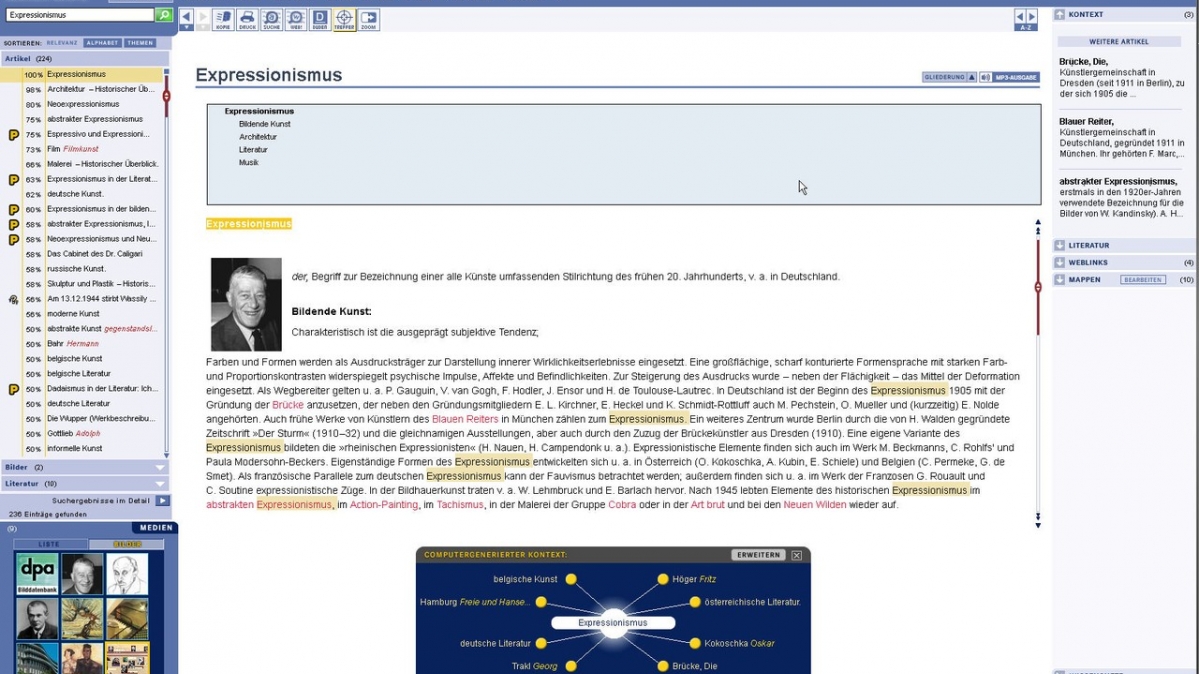Click the Zoom toolbar icon
Image resolution: width=1199 pixels, height=674 pixels.
click(368, 19)
